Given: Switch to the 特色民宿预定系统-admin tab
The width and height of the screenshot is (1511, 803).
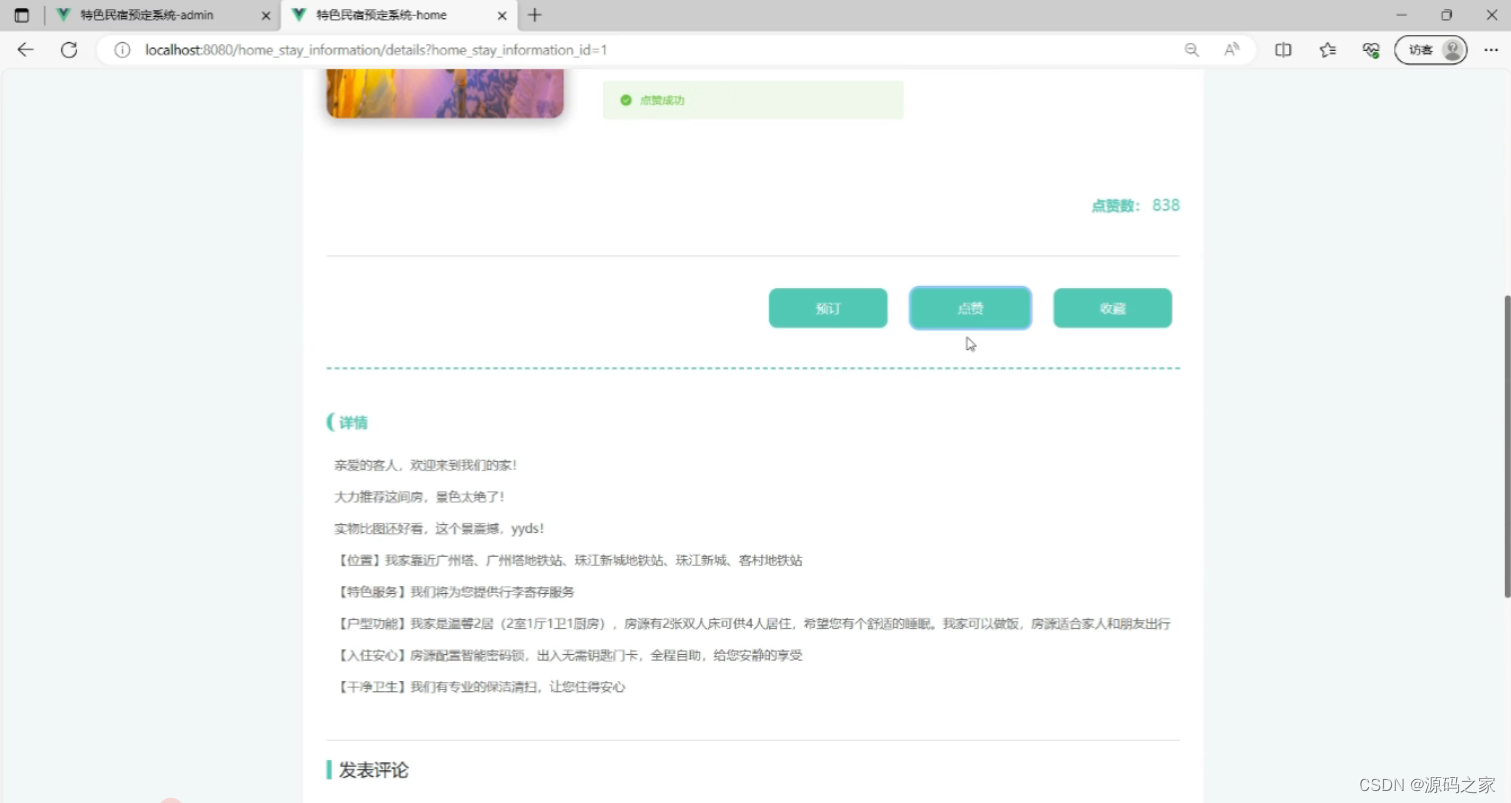Looking at the screenshot, I should click(x=150, y=15).
